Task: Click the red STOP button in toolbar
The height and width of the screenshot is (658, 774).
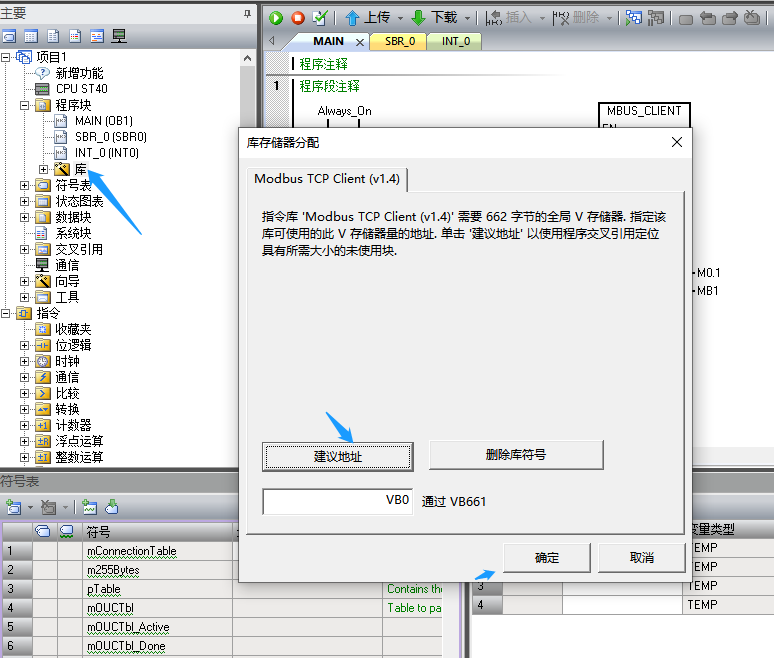Action: [298, 17]
